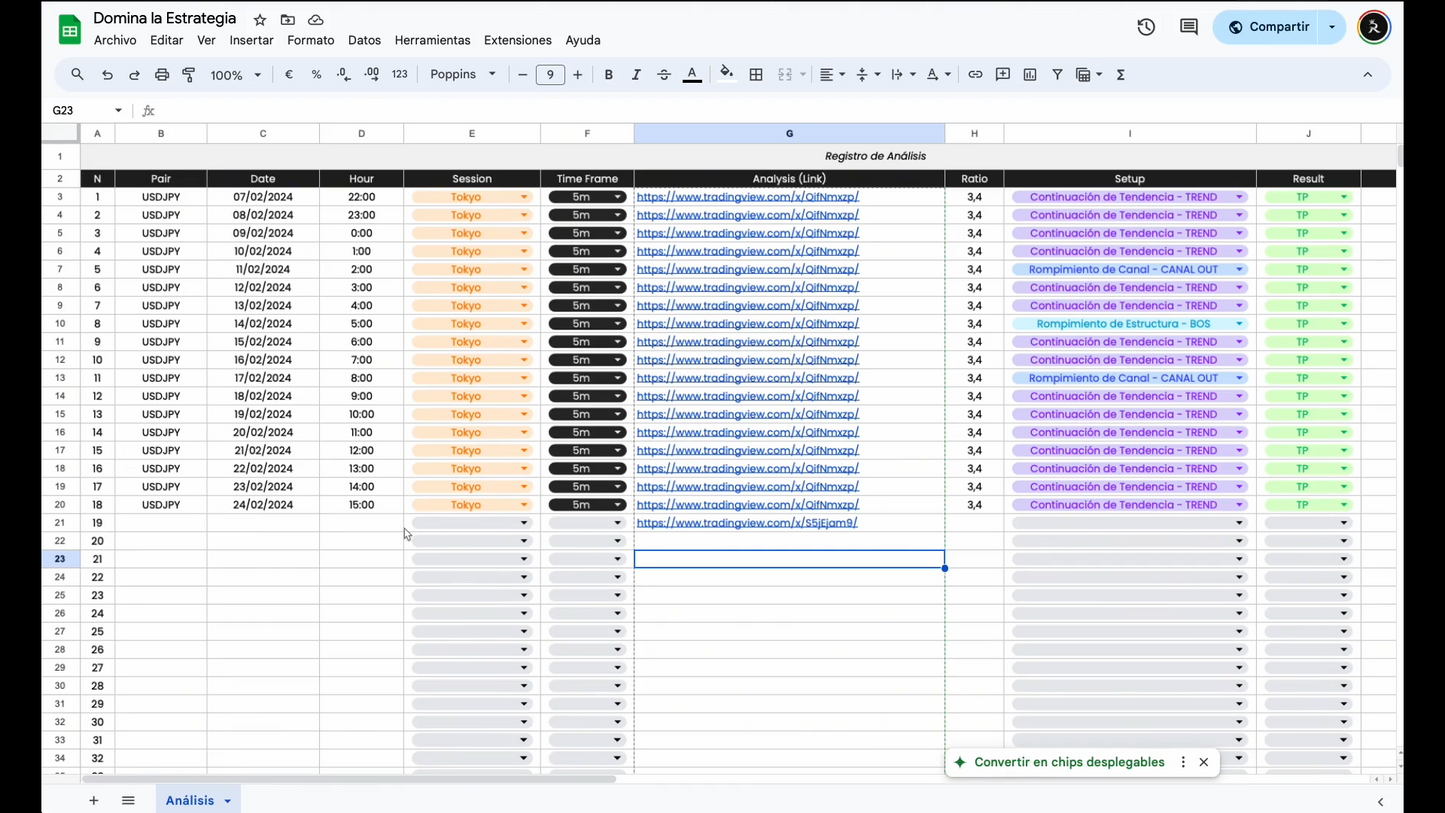
Task: Select the paint format tool
Action: click(x=189, y=75)
